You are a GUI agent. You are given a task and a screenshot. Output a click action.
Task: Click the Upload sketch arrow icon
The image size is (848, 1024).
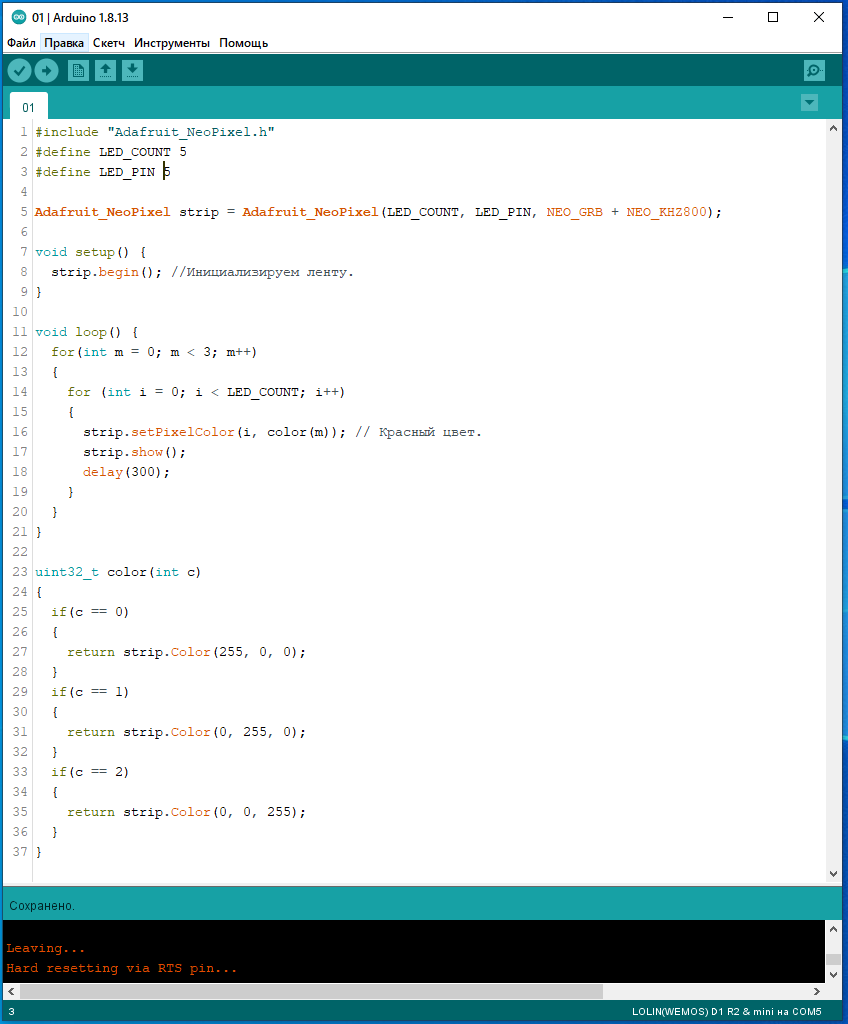(x=46, y=70)
